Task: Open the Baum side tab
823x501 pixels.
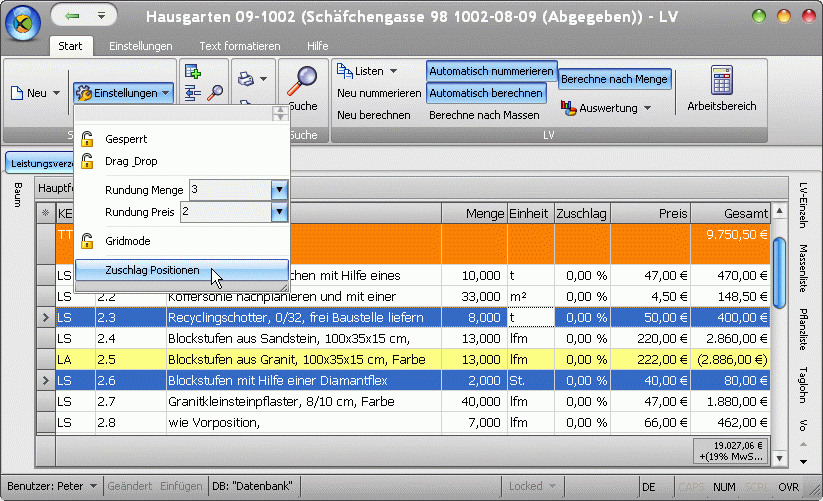Action: (x=18, y=195)
